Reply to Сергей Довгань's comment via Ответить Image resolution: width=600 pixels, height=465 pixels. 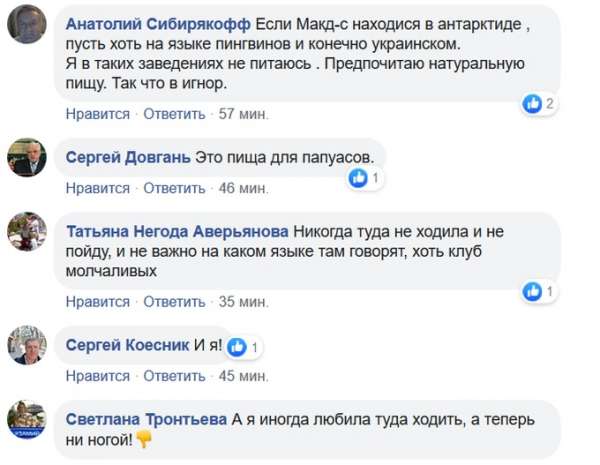pyautogui.click(x=174, y=188)
